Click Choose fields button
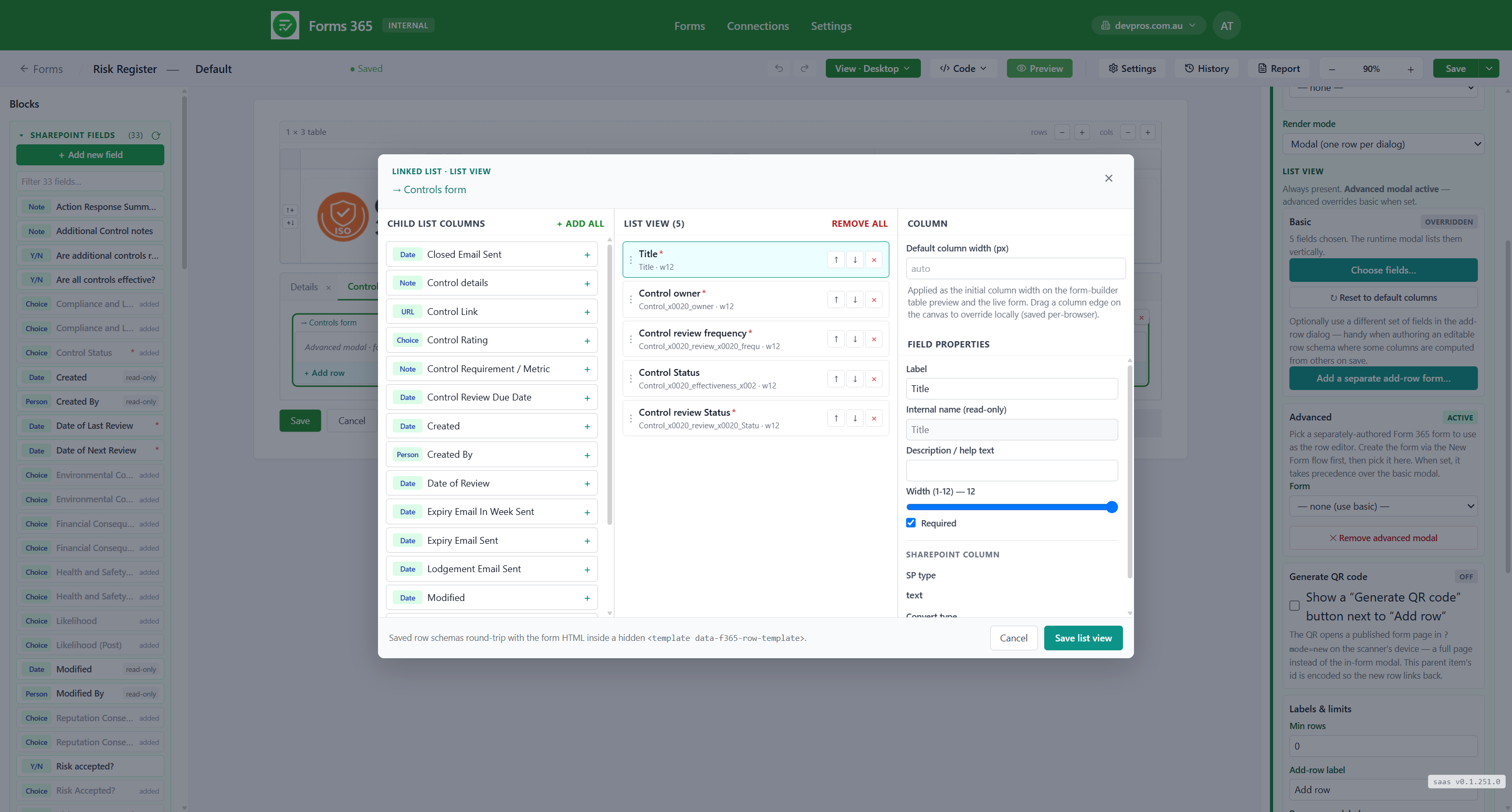The image size is (1512, 812). pyautogui.click(x=1383, y=270)
